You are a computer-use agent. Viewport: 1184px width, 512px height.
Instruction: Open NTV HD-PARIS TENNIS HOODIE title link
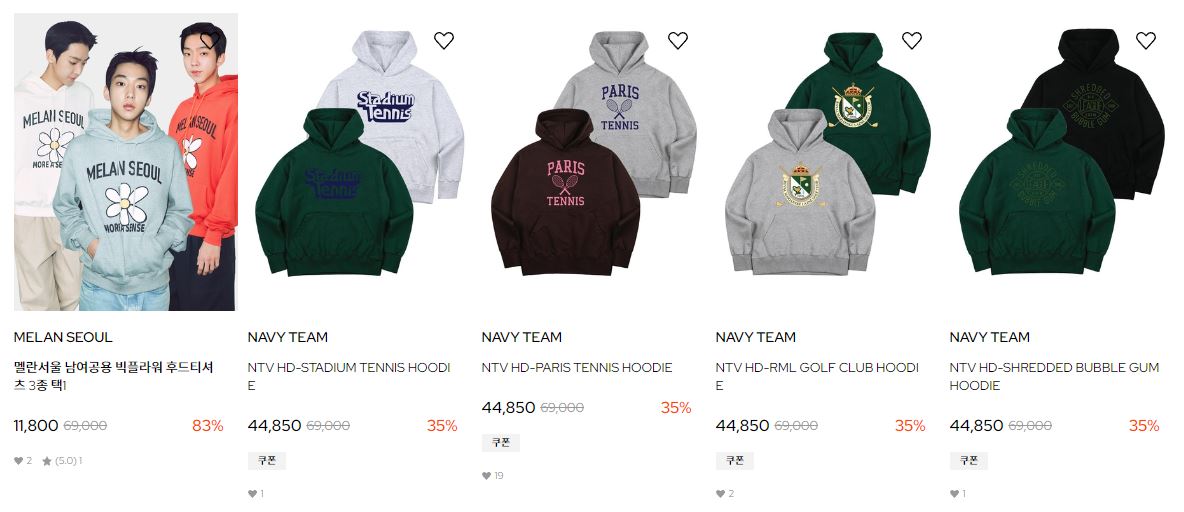tap(577, 368)
